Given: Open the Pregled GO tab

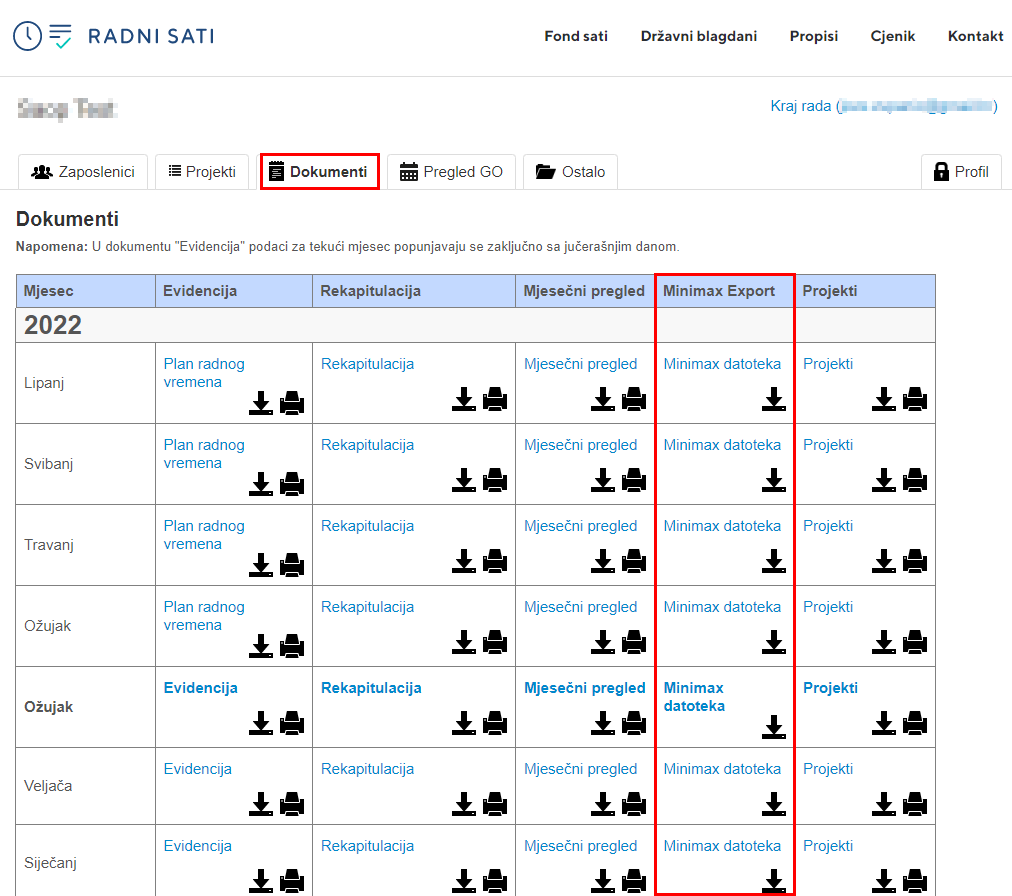Looking at the screenshot, I should click(x=451, y=172).
